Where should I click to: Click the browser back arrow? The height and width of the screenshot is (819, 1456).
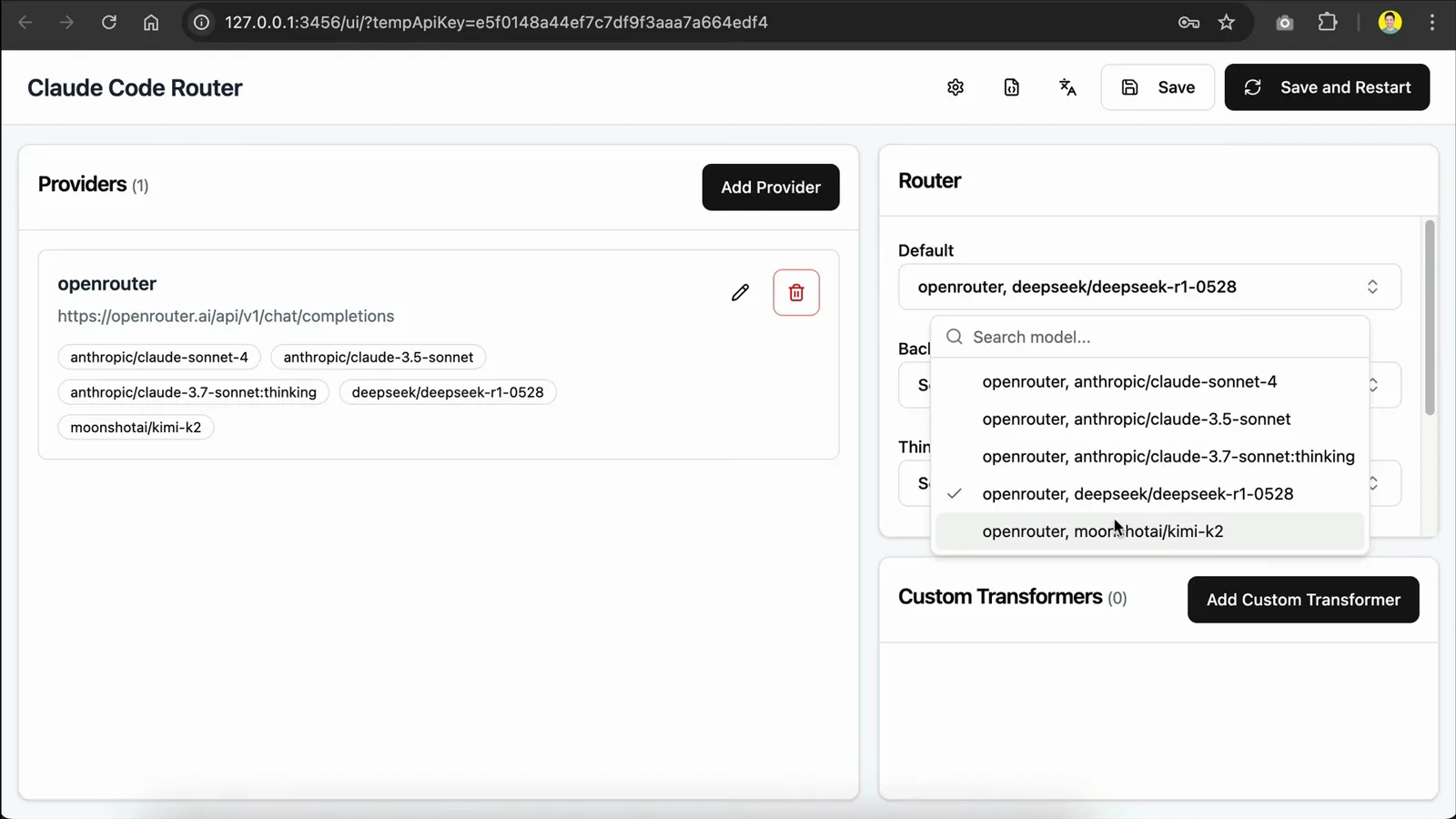click(x=25, y=22)
